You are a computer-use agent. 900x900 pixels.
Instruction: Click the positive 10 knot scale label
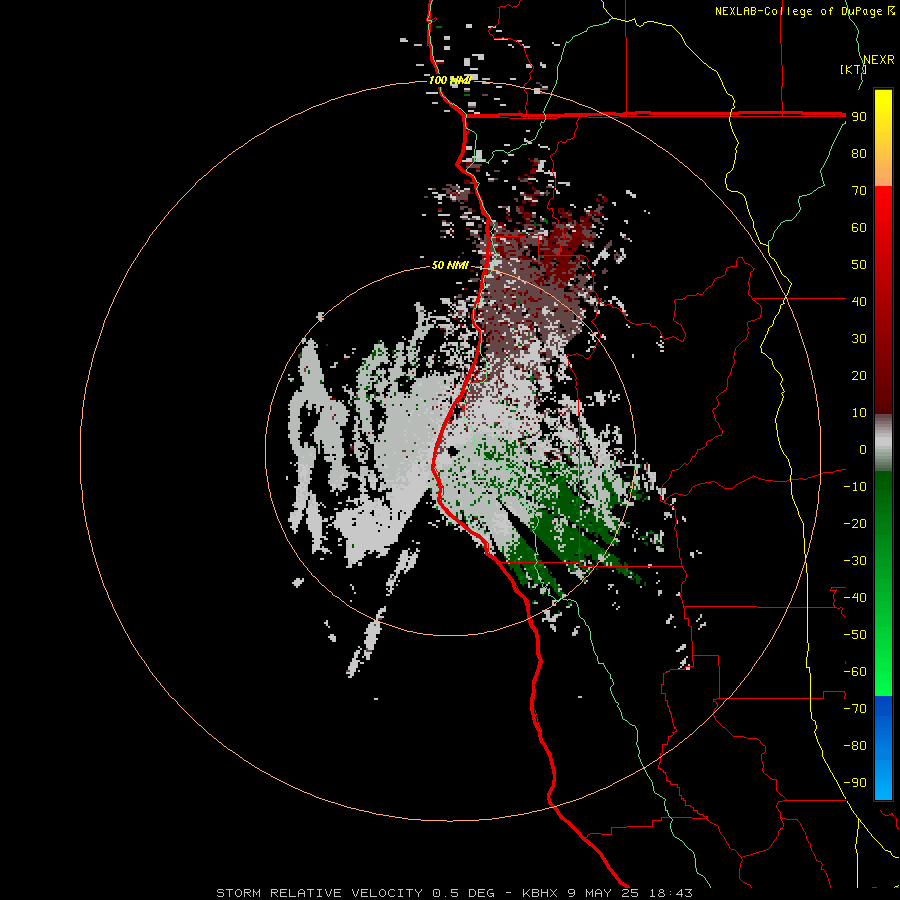click(x=859, y=413)
